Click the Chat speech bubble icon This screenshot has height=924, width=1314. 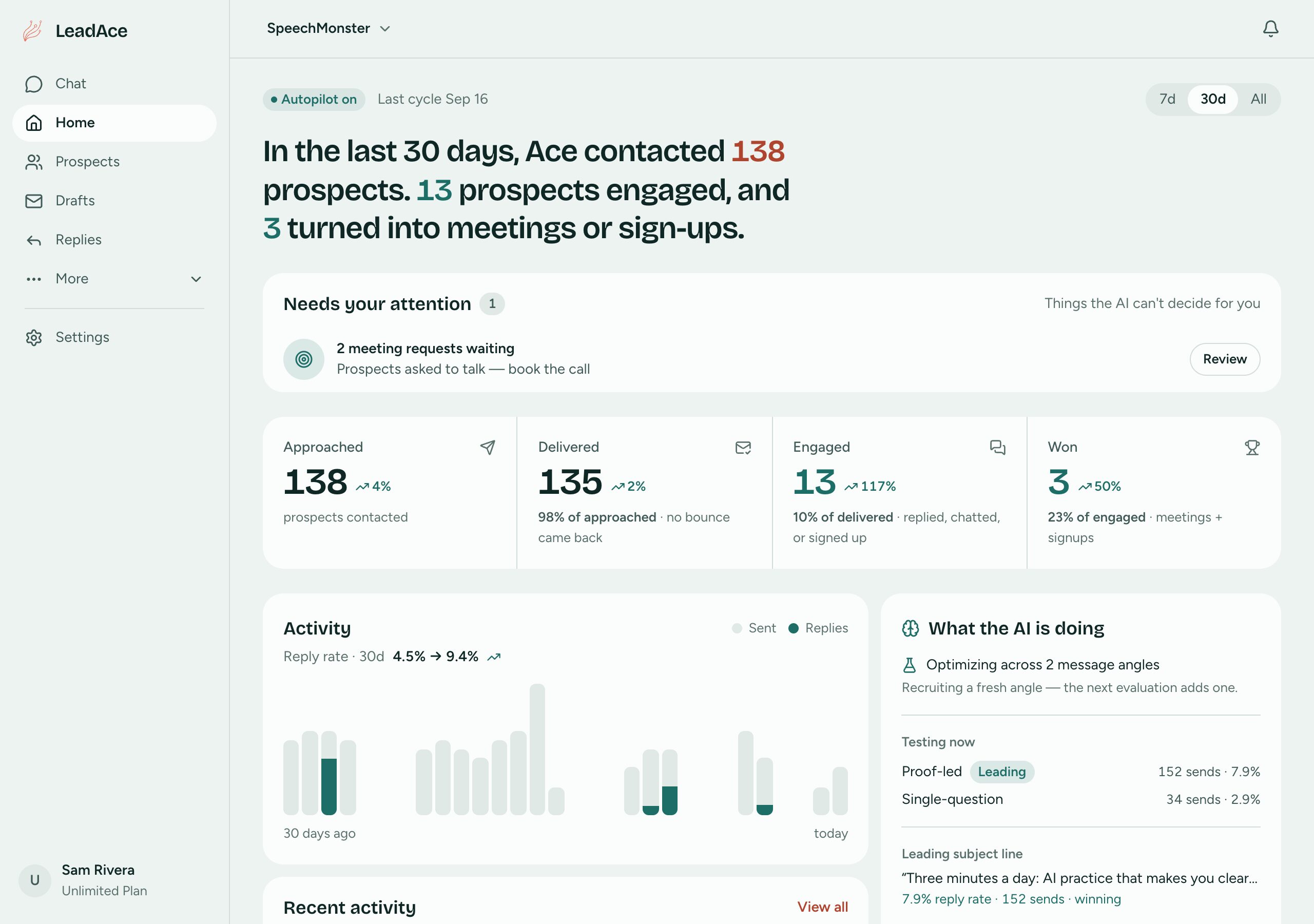(34, 84)
